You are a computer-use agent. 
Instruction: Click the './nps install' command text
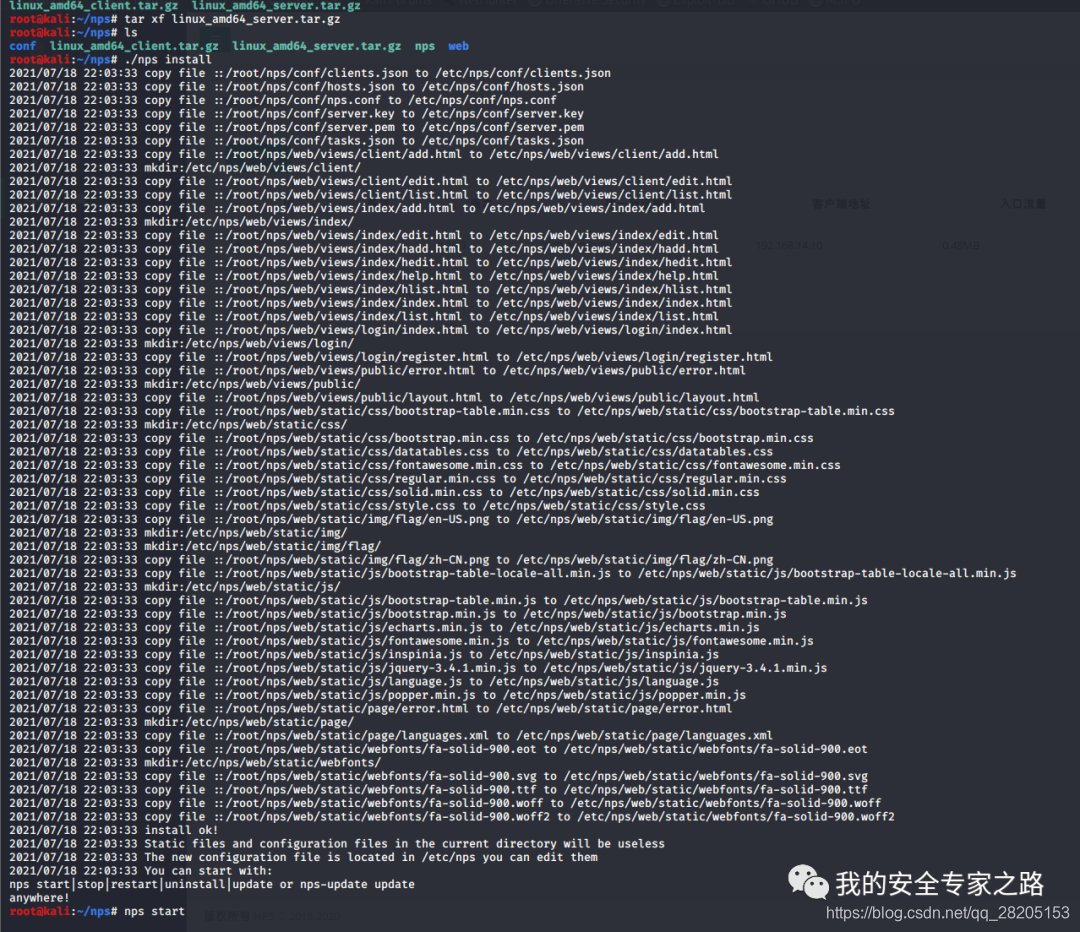point(167,60)
